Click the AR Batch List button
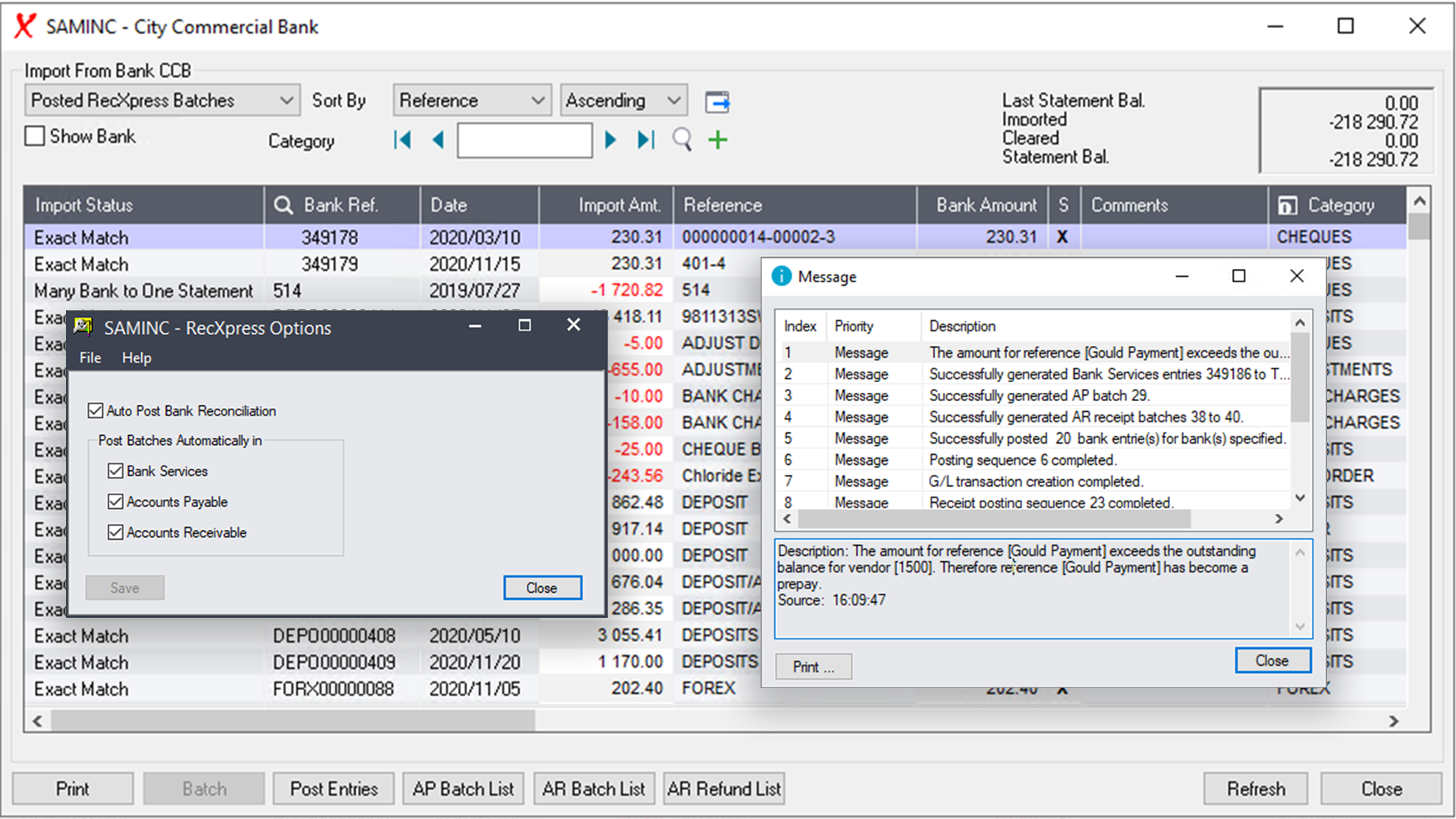Screen dimensions: 1456x819 click(594, 789)
